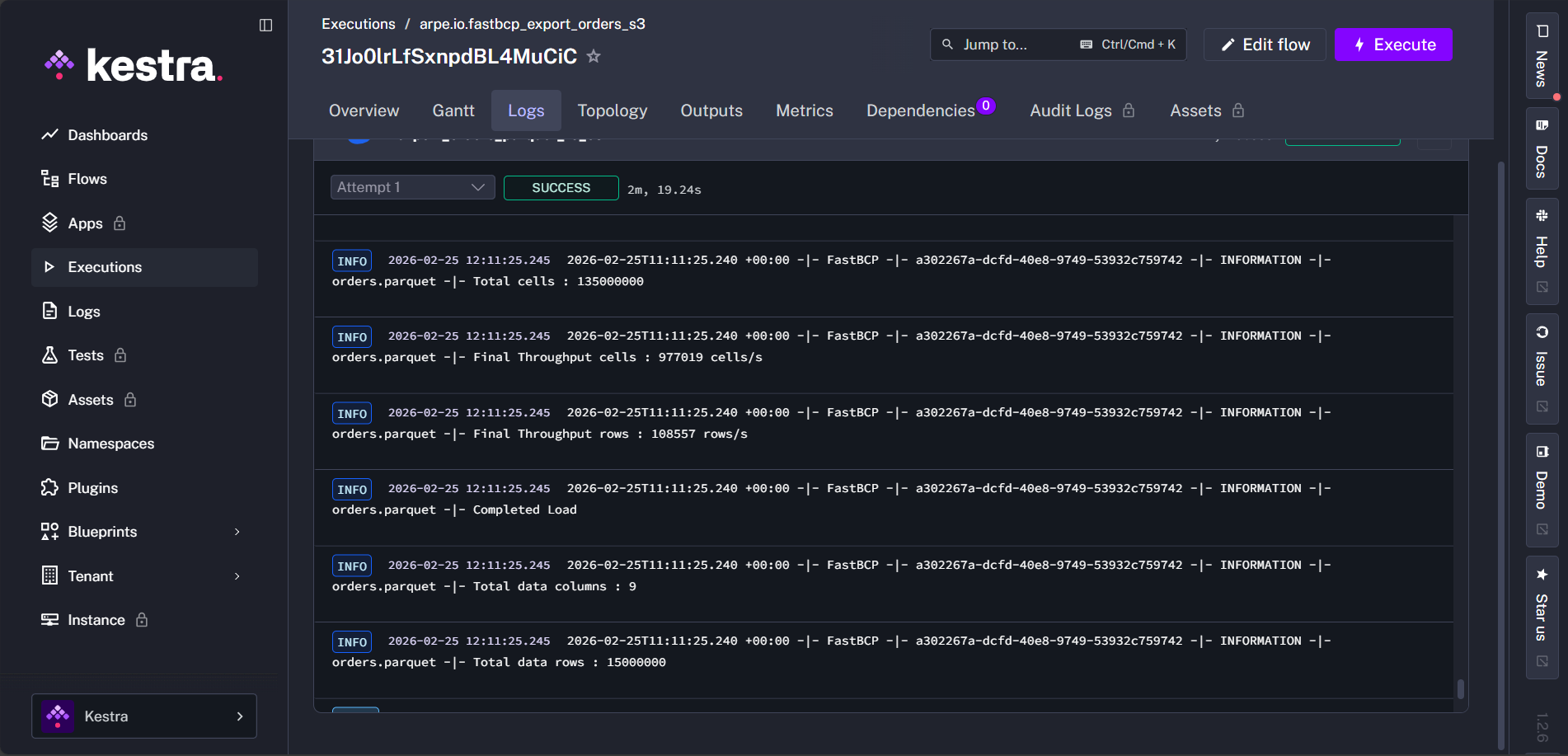
Task: Open the Tests section
Action: point(84,355)
